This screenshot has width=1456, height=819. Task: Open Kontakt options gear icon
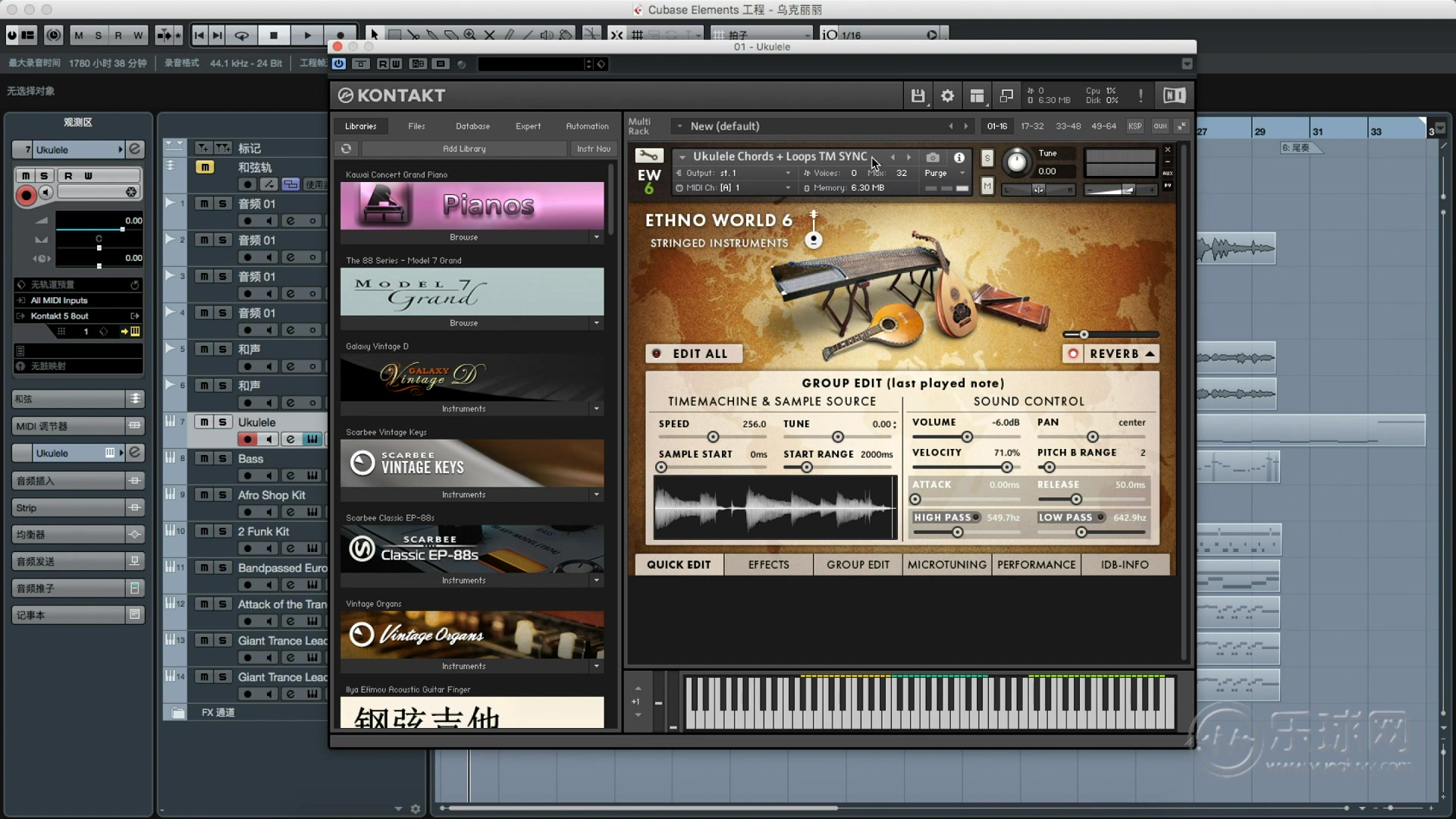click(947, 96)
